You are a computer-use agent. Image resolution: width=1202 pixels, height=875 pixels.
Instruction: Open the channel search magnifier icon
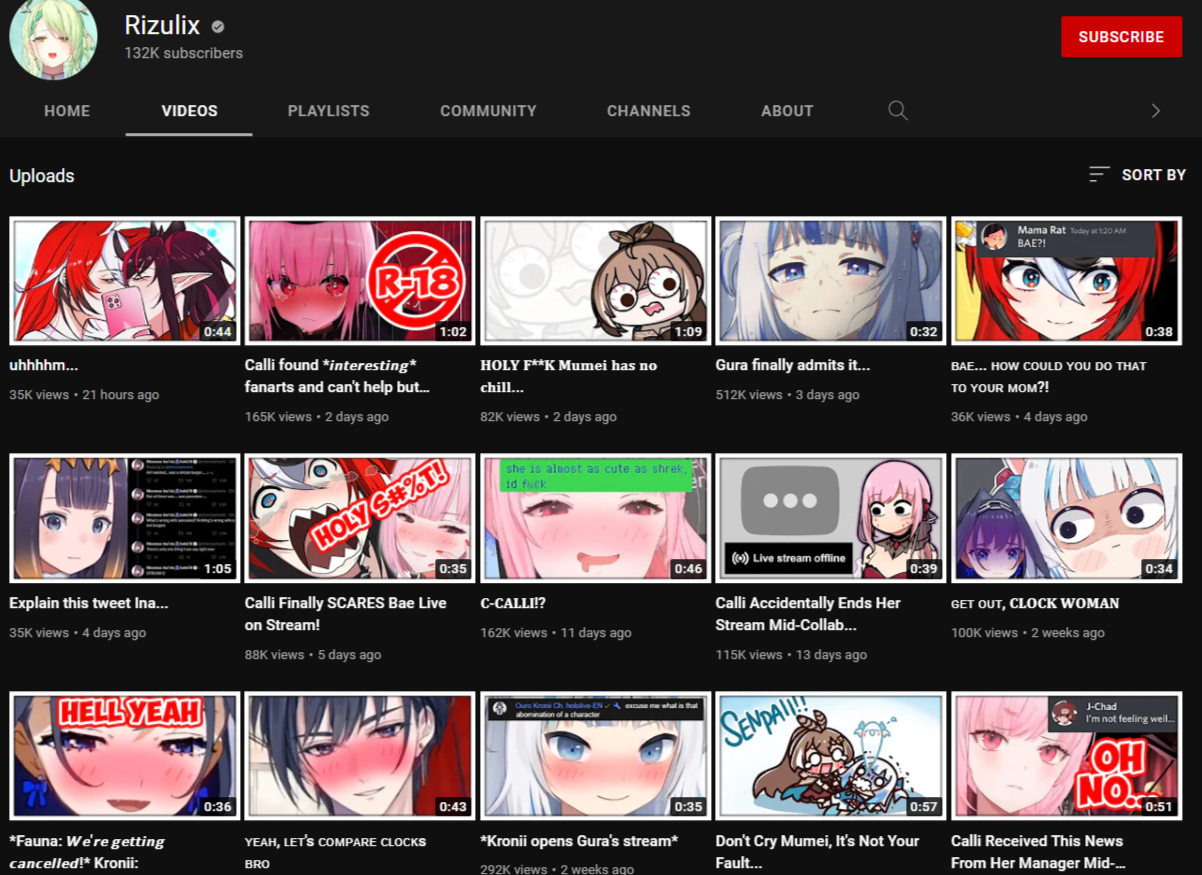898,111
